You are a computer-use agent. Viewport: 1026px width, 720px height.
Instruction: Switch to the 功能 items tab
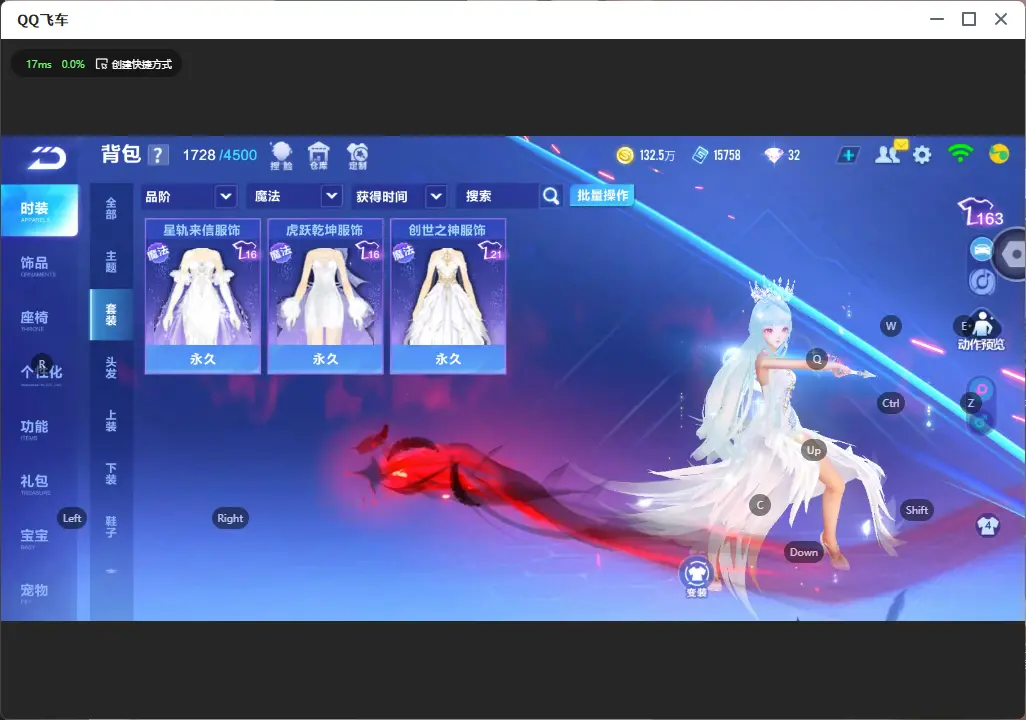35,428
